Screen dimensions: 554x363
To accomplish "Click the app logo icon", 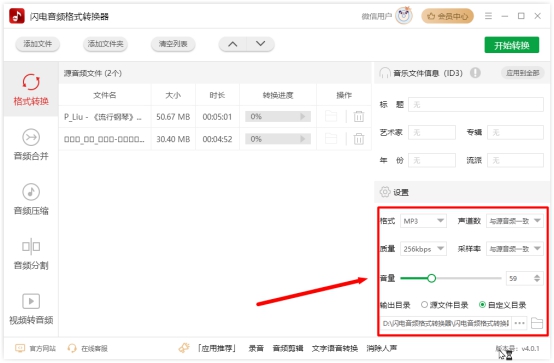I will 17,16.
